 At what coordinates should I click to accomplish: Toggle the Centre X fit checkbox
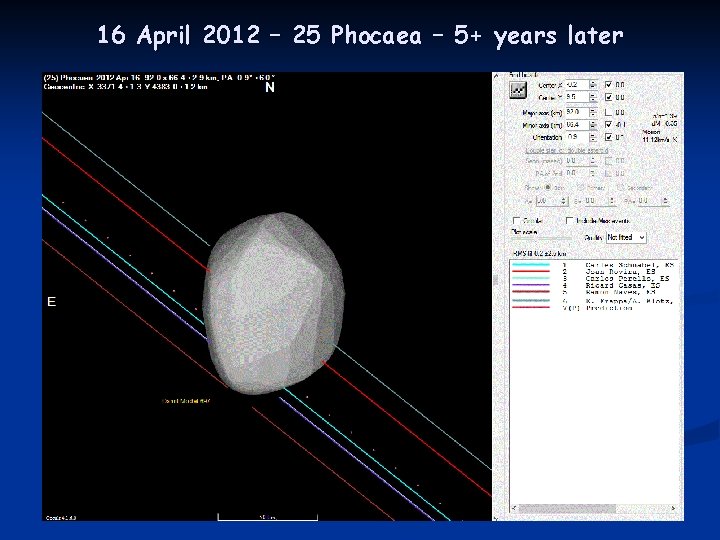click(x=608, y=84)
